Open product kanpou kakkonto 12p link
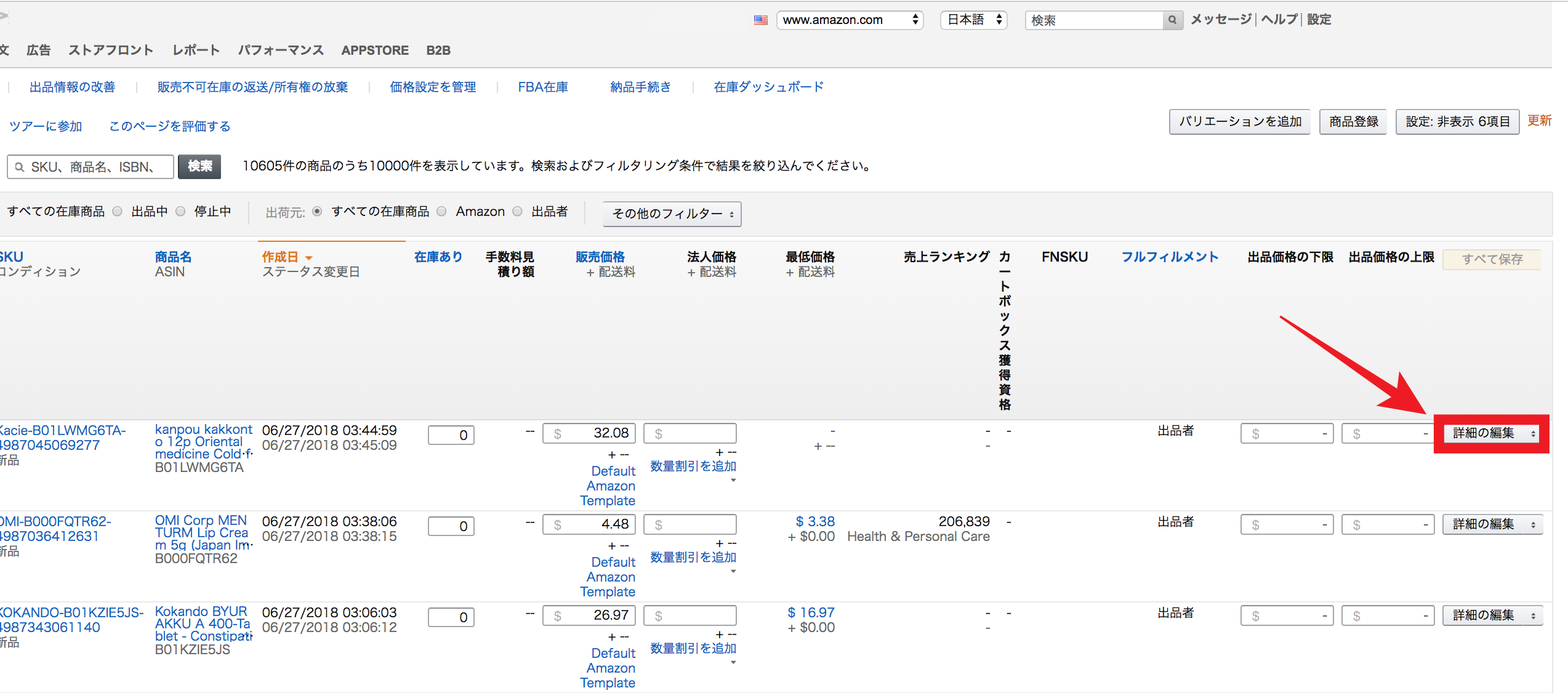 204,441
